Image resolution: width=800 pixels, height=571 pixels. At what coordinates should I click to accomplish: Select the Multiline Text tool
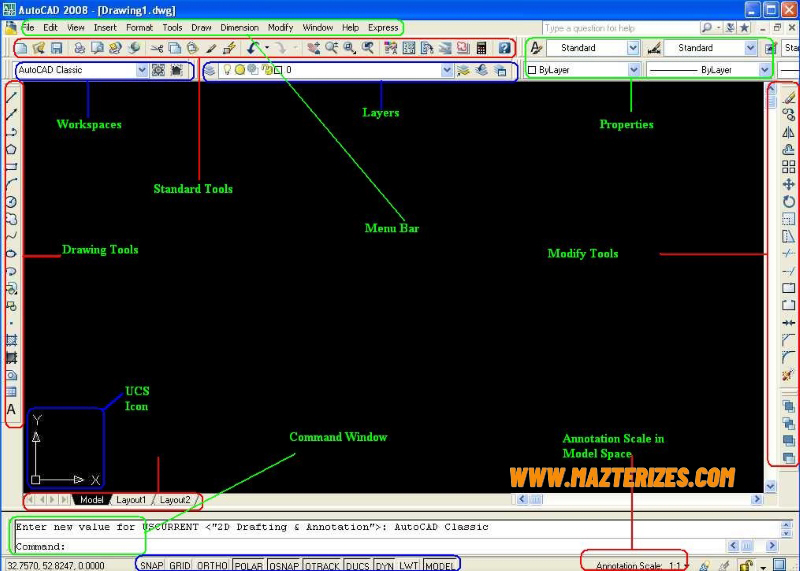[x=11, y=410]
